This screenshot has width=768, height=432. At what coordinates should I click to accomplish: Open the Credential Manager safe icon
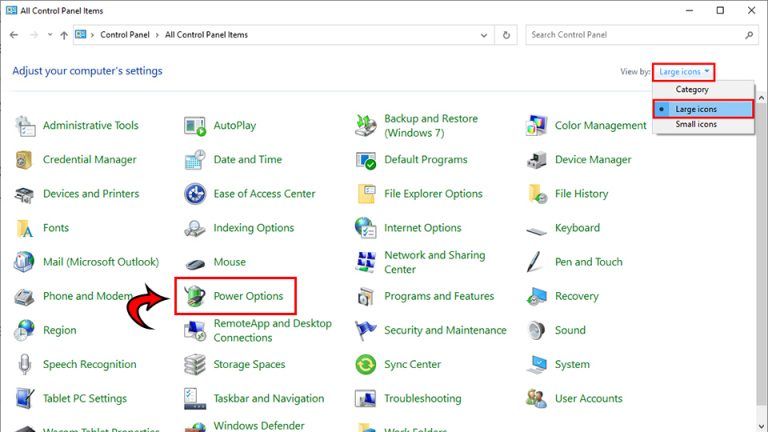pyautogui.click(x=24, y=160)
